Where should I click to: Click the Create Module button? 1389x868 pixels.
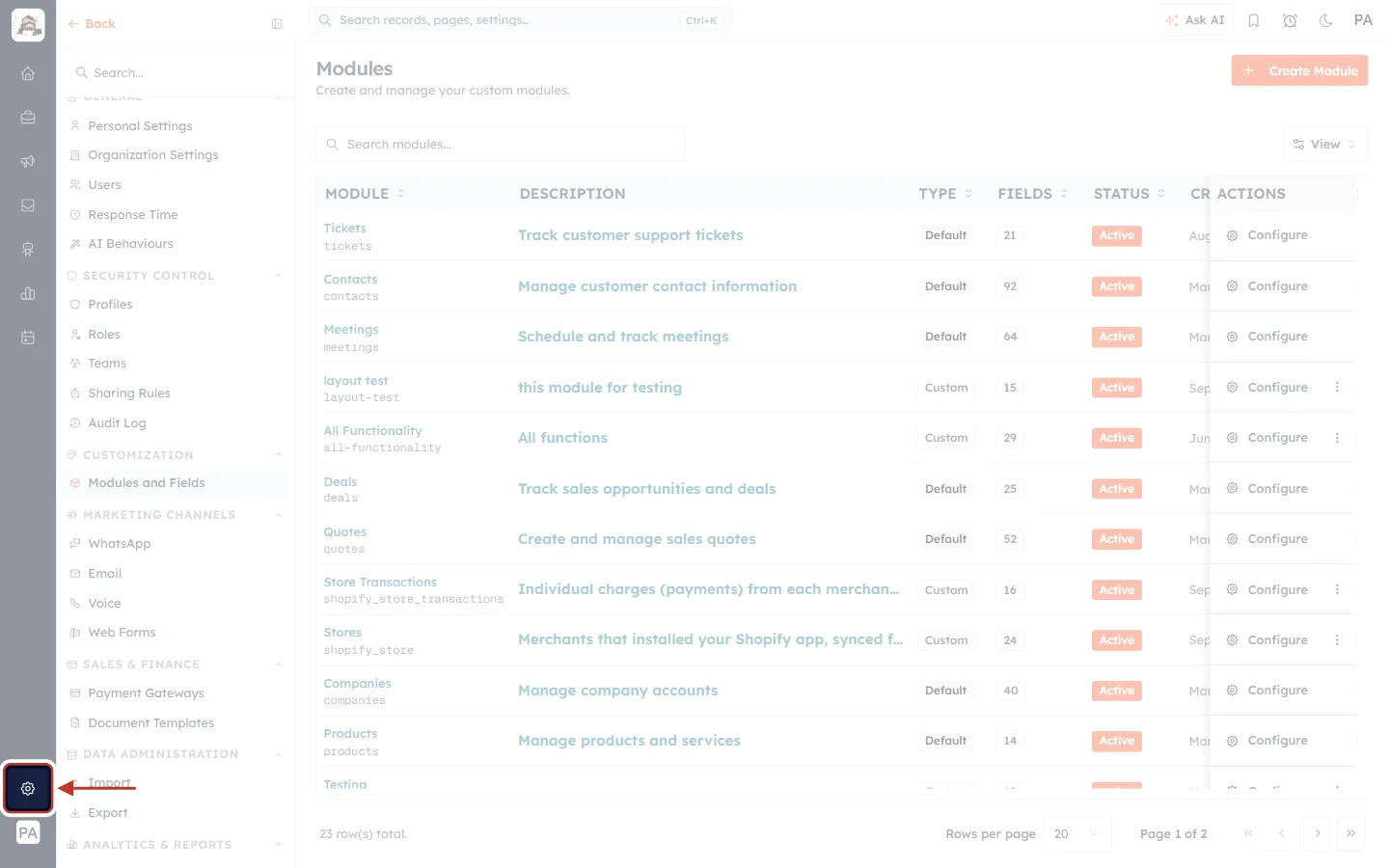pyautogui.click(x=1299, y=70)
